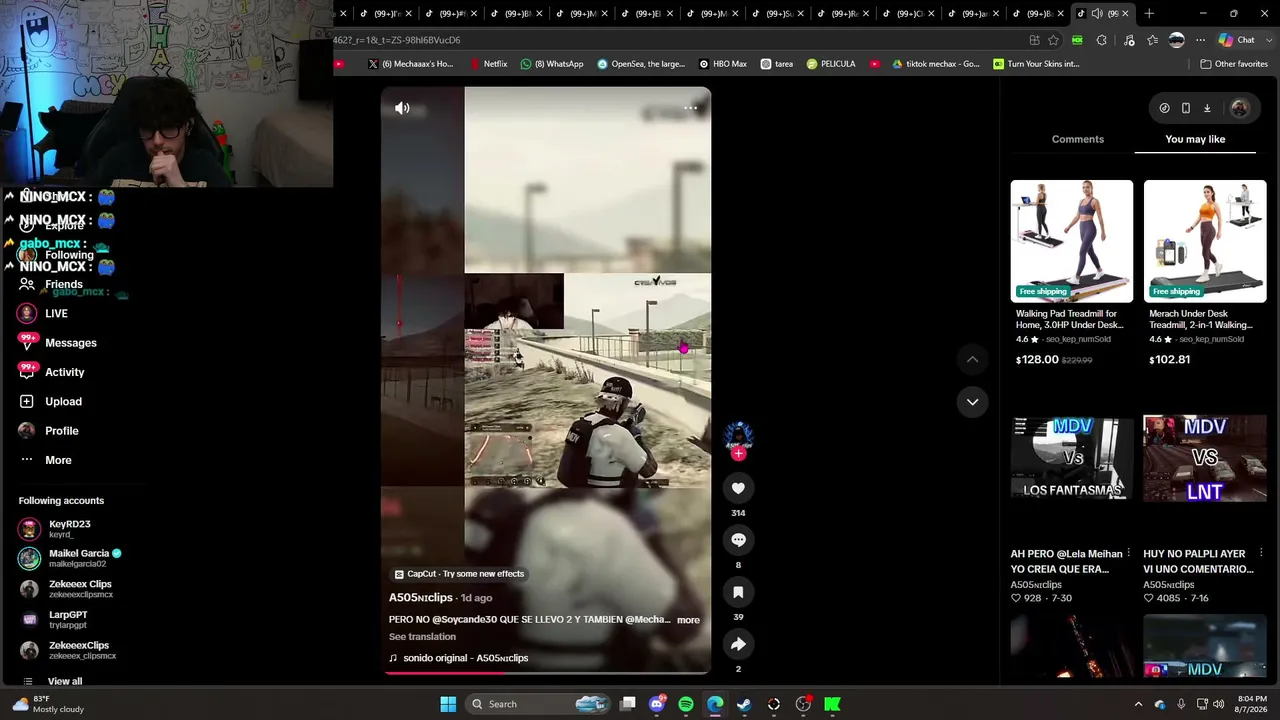Mute the active tab audio
The height and width of the screenshot is (720, 1280).
(x=1097, y=14)
